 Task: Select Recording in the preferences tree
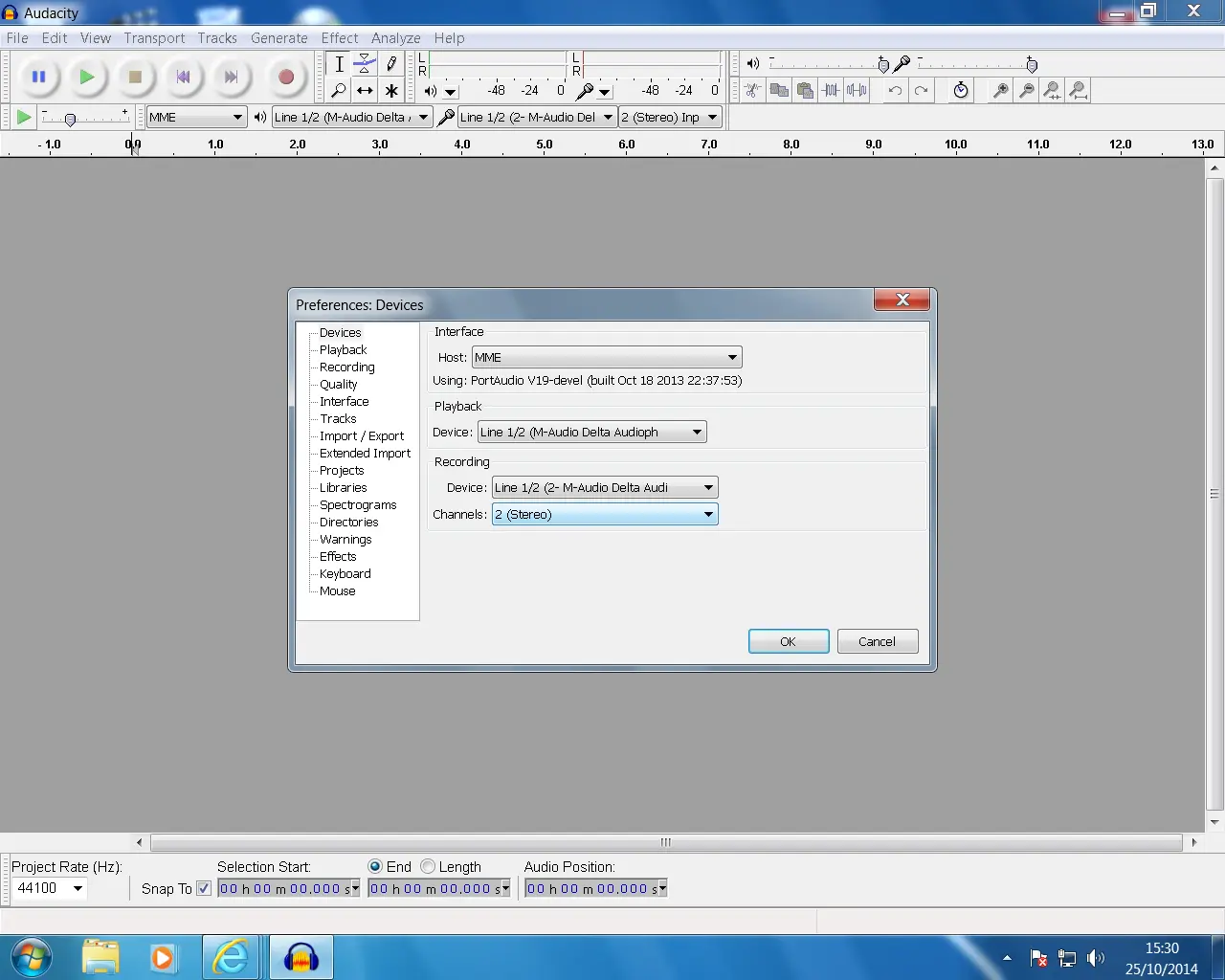click(347, 367)
